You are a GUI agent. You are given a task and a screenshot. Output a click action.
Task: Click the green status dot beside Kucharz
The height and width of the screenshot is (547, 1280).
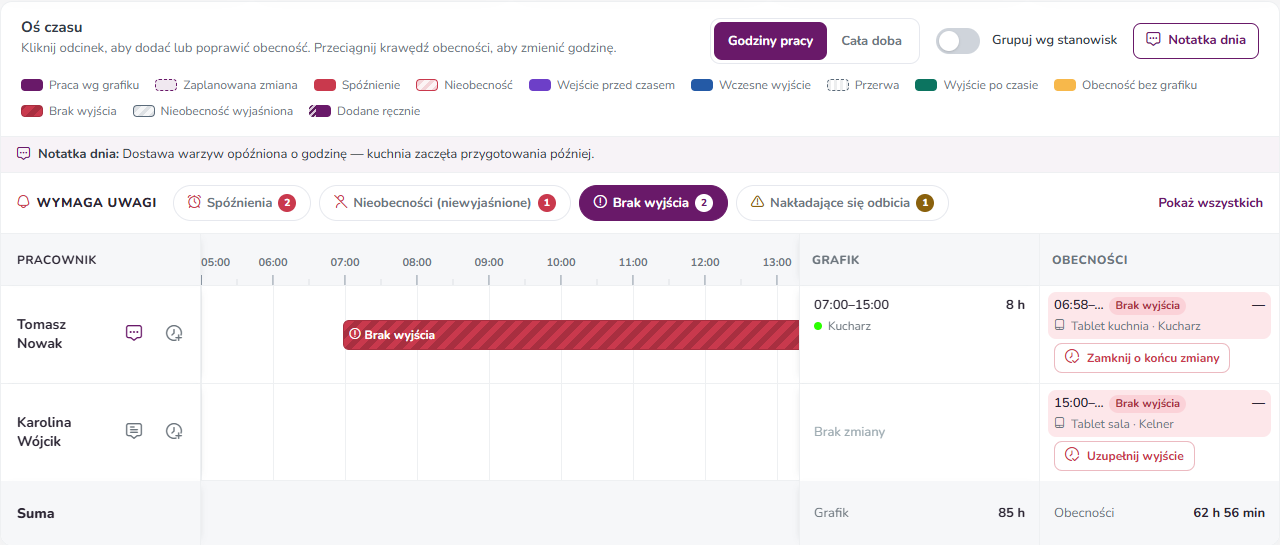pyautogui.click(x=818, y=326)
